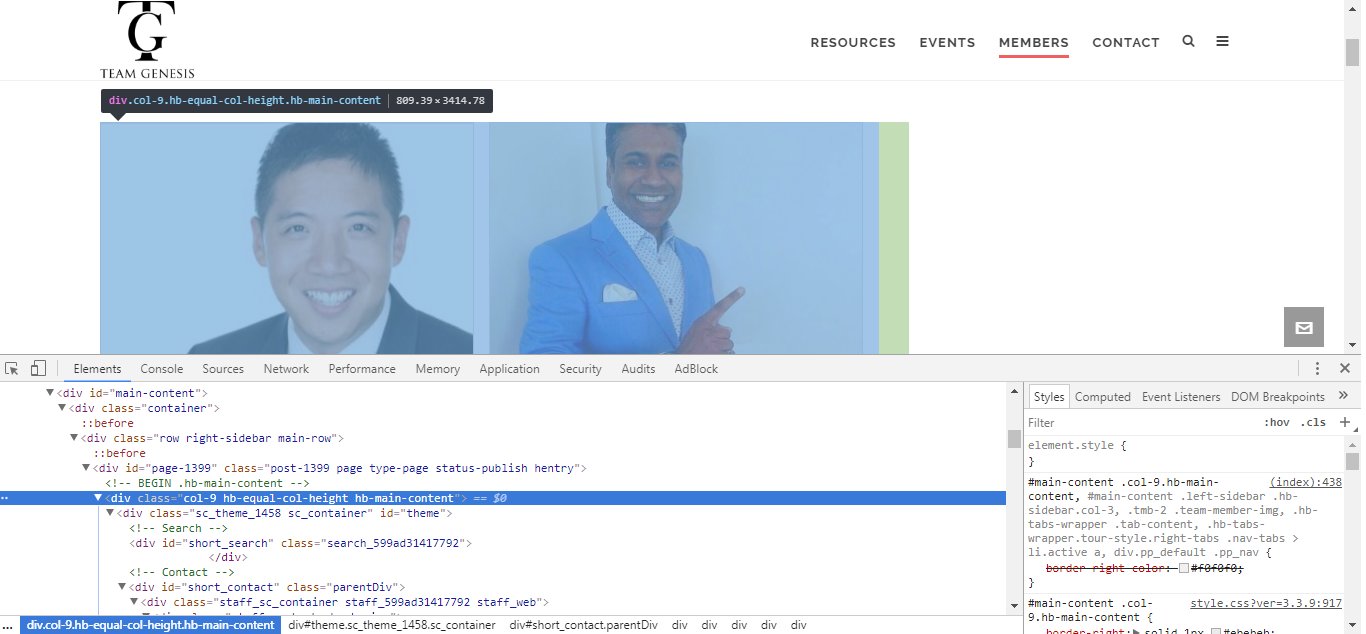The height and width of the screenshot is (634, 1366).
Task: Switch to the Memory tab
Action: pos(438,368)
